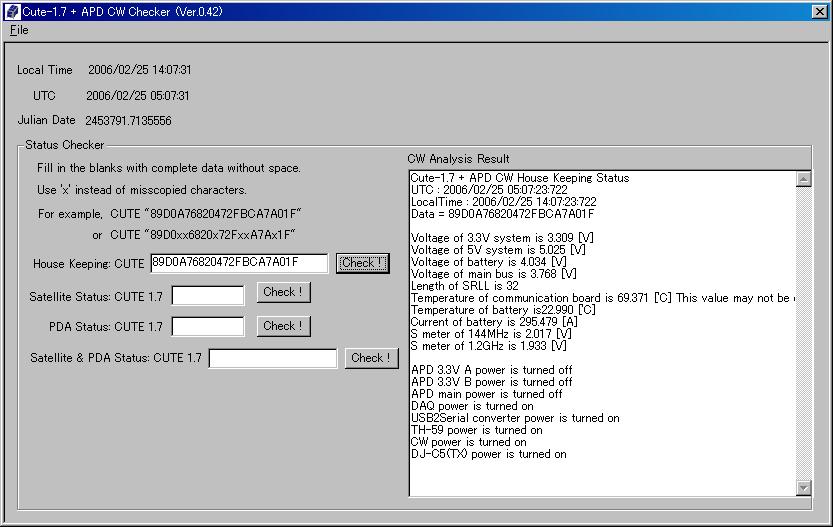Click the 'Cute-1.7 + APD CW House Keeping Status' line
Image resolution: width=833 pixels, height=527 pixels.
[520, 178]
